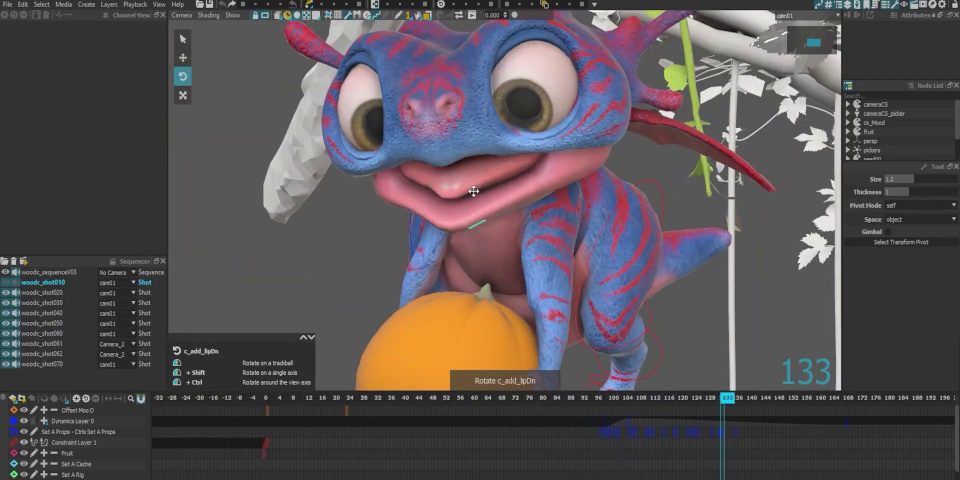This screenshot has height=480, width=960.
Task: Click the plus icon on Fruit layer
Action: [43, 453]
